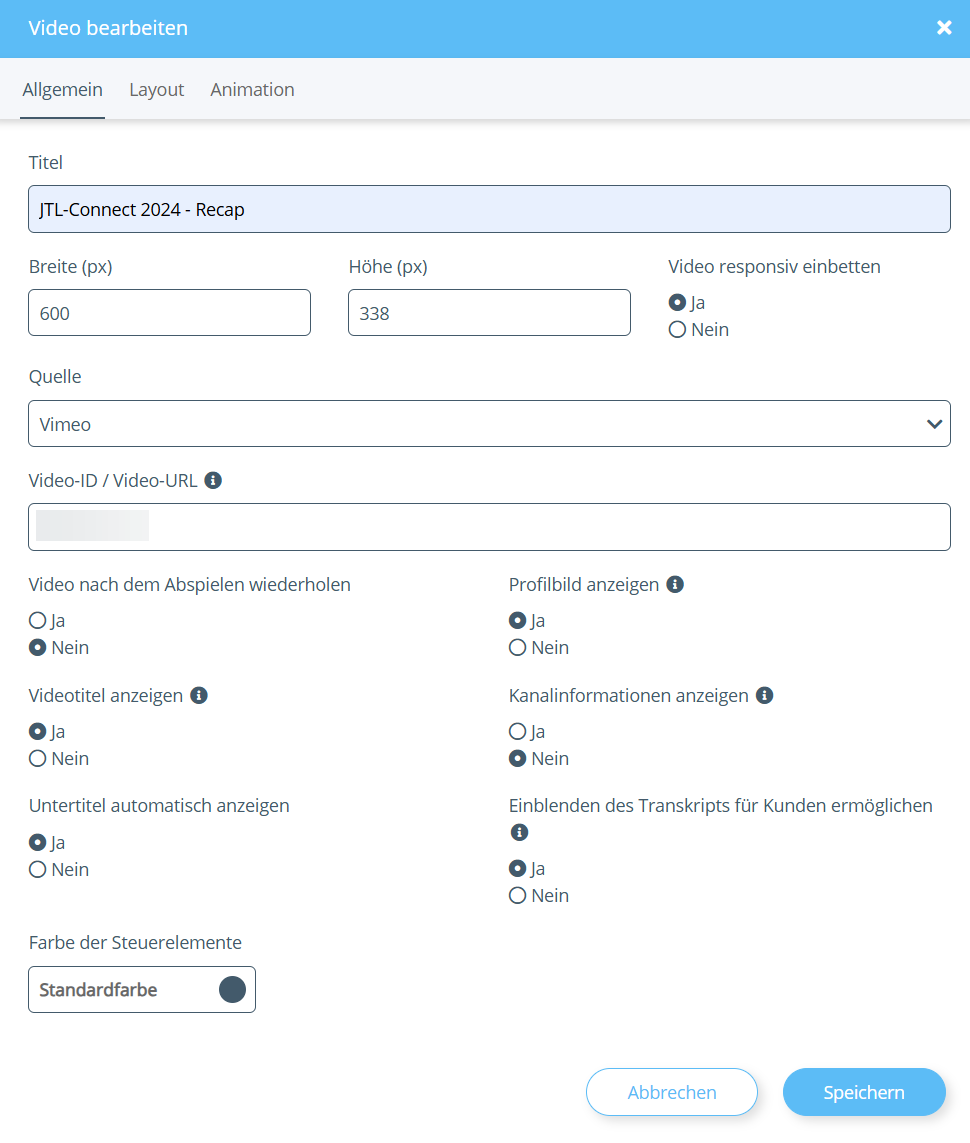Select Ja for Kanalinformationen anzeigen
The height and width of the screenshot is (1143, 970).
point(518,732)
